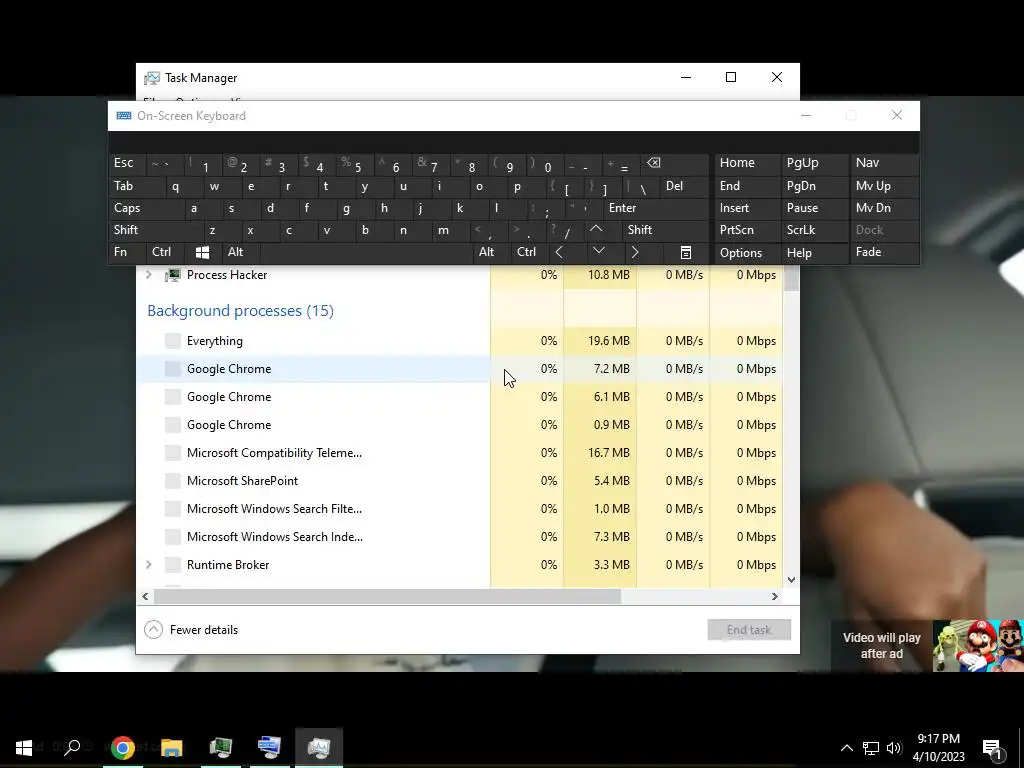Image resolution: width=1024 pixels, height=768 pixels.
Task: Show hidden system tray icons
Action: tap(846, 748)
